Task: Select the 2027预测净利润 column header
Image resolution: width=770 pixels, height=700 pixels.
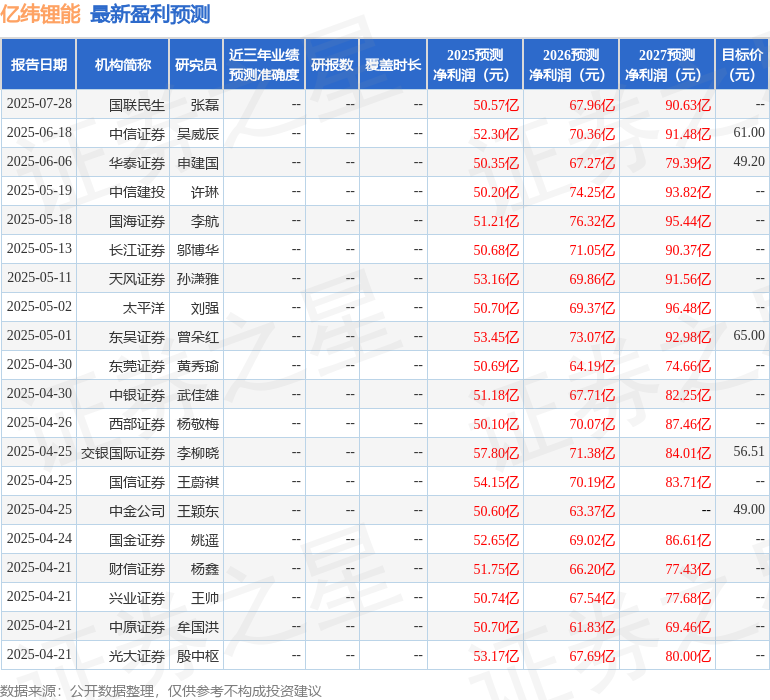Action: [x=667, y=65]
